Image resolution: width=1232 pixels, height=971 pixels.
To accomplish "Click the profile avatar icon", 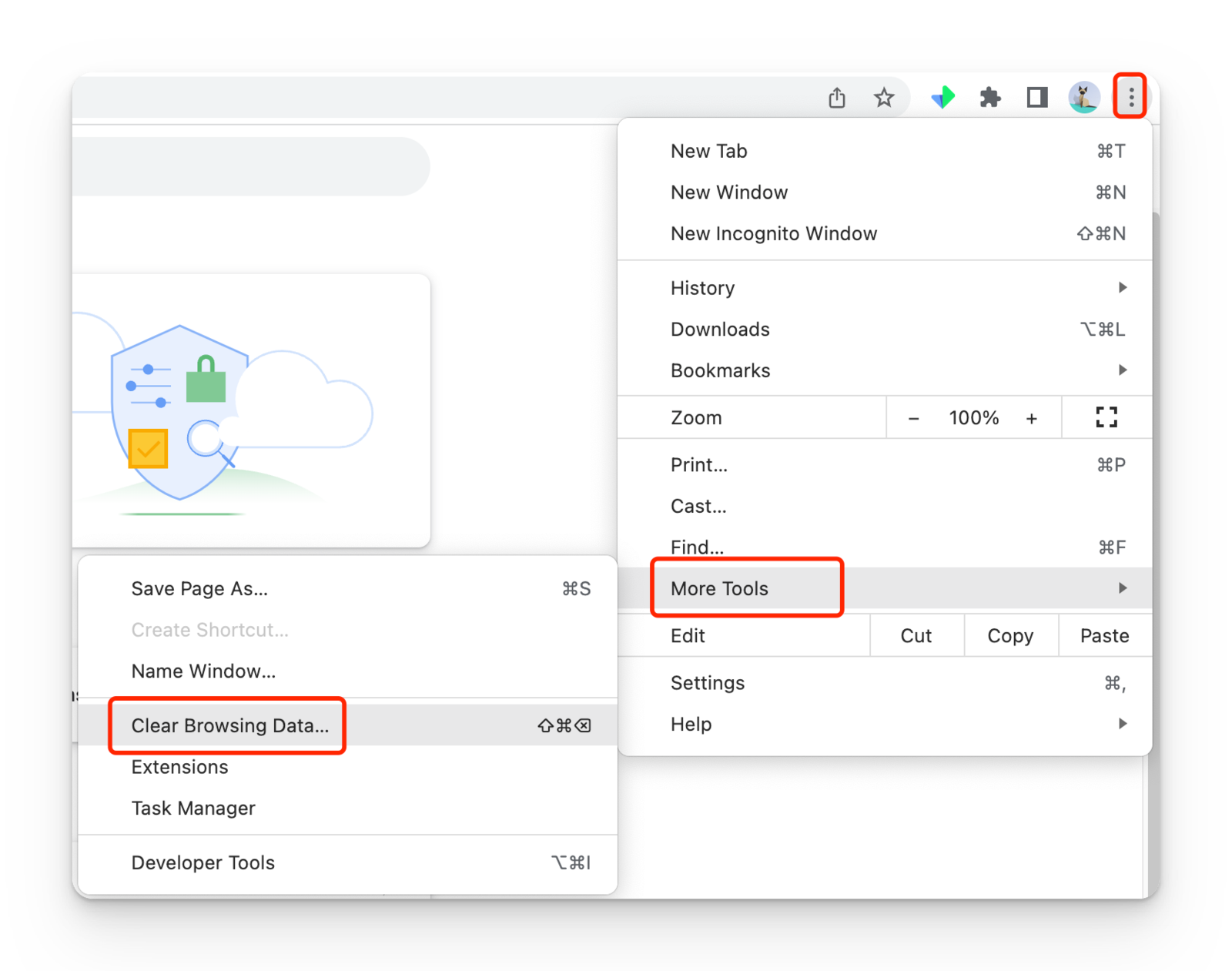I will (1084, 97).
